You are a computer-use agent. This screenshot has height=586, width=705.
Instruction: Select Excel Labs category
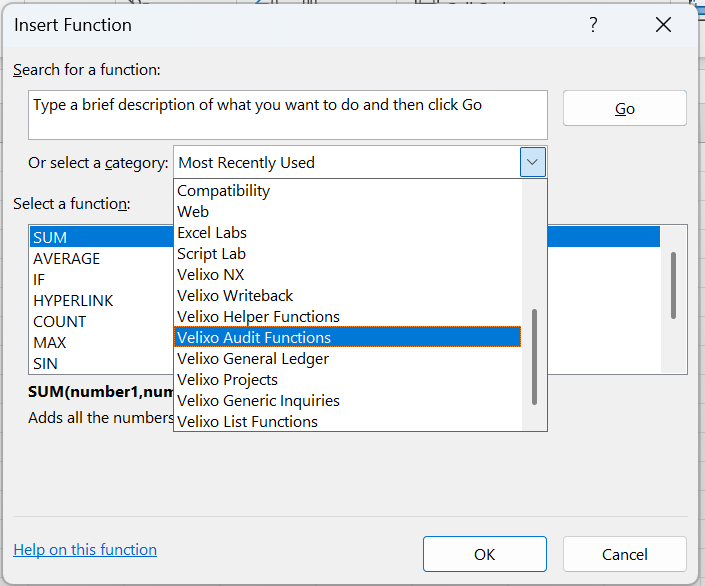(x=212, y=232)
